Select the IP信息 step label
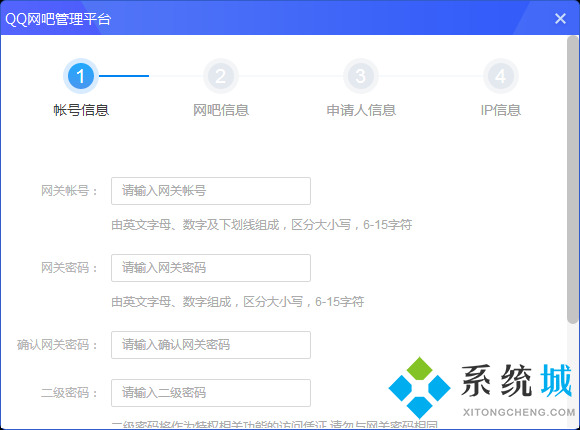This screenshot has height=430, width=580. tap(500, 110)
